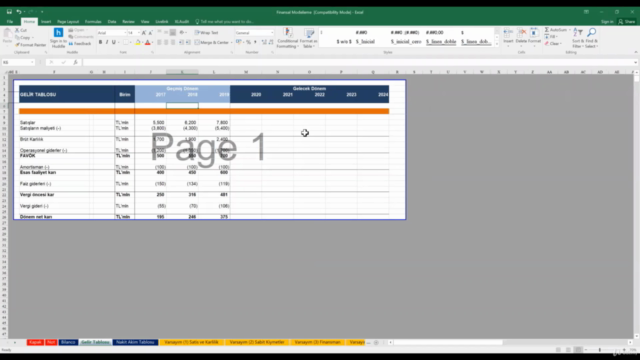The height and width of the screenshot is (360, 640).
Task: Click Insert Function fx icon
Action: coord(76,62)
